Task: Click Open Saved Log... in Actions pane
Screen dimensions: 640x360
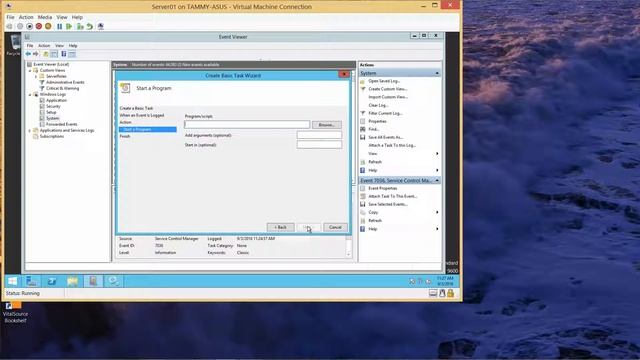Action: tap(384, 81)
